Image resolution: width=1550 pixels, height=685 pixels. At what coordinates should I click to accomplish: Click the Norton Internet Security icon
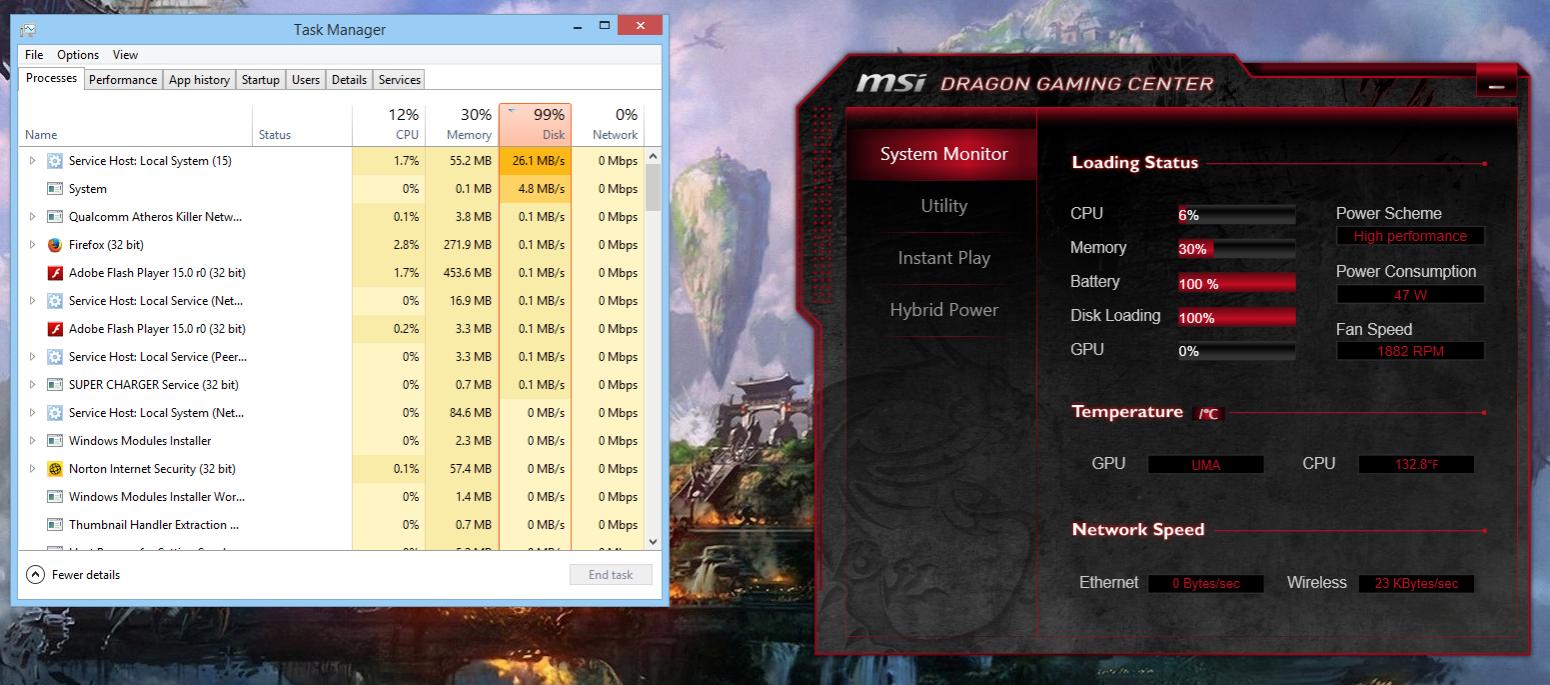55,469
